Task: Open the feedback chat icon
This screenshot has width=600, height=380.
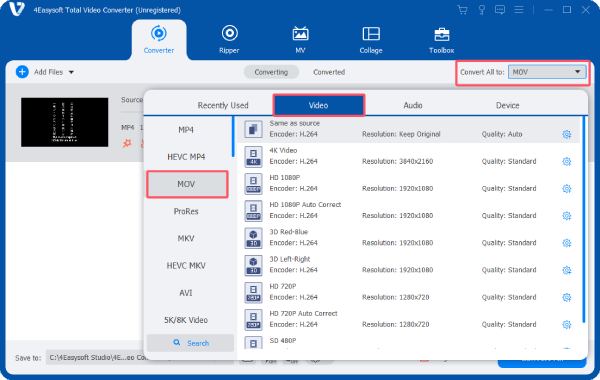Action: [500, 10]
